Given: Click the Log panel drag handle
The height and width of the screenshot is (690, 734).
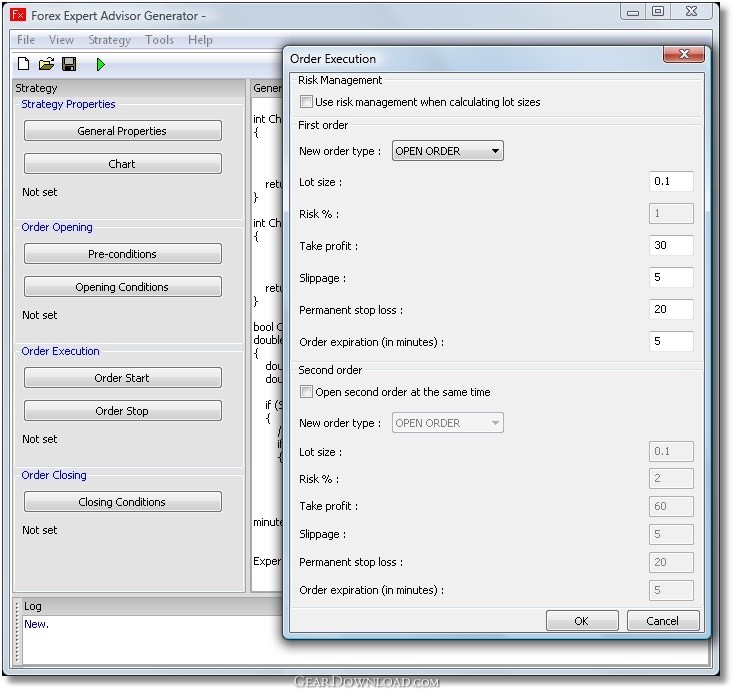Looking at the screenshot, I should point(17,631).
